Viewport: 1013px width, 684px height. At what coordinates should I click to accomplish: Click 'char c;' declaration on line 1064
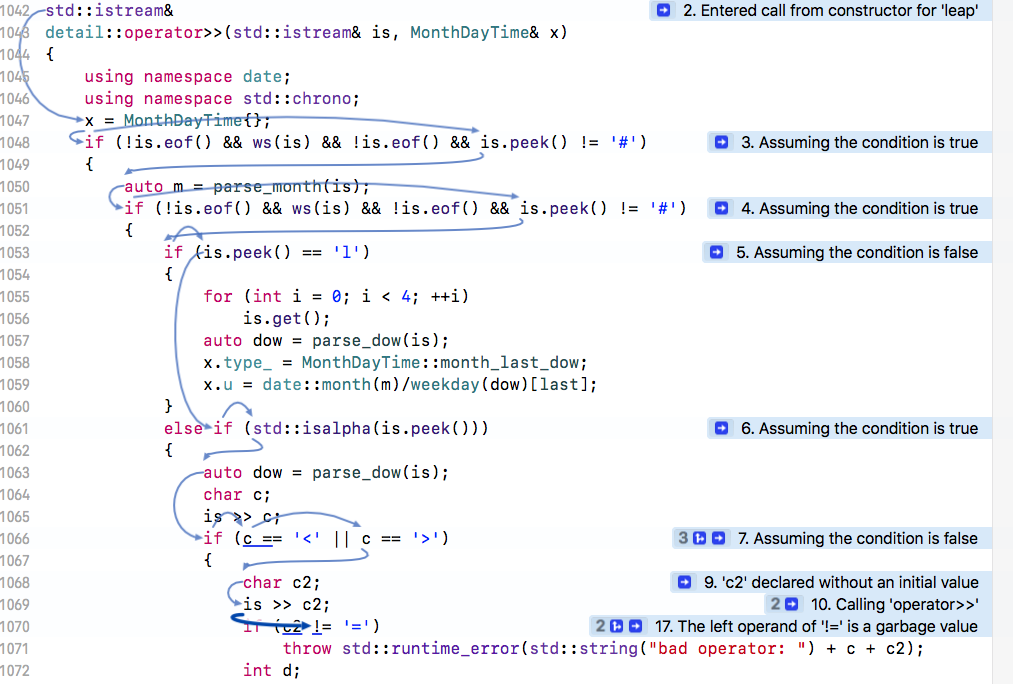tap(236, 494)
